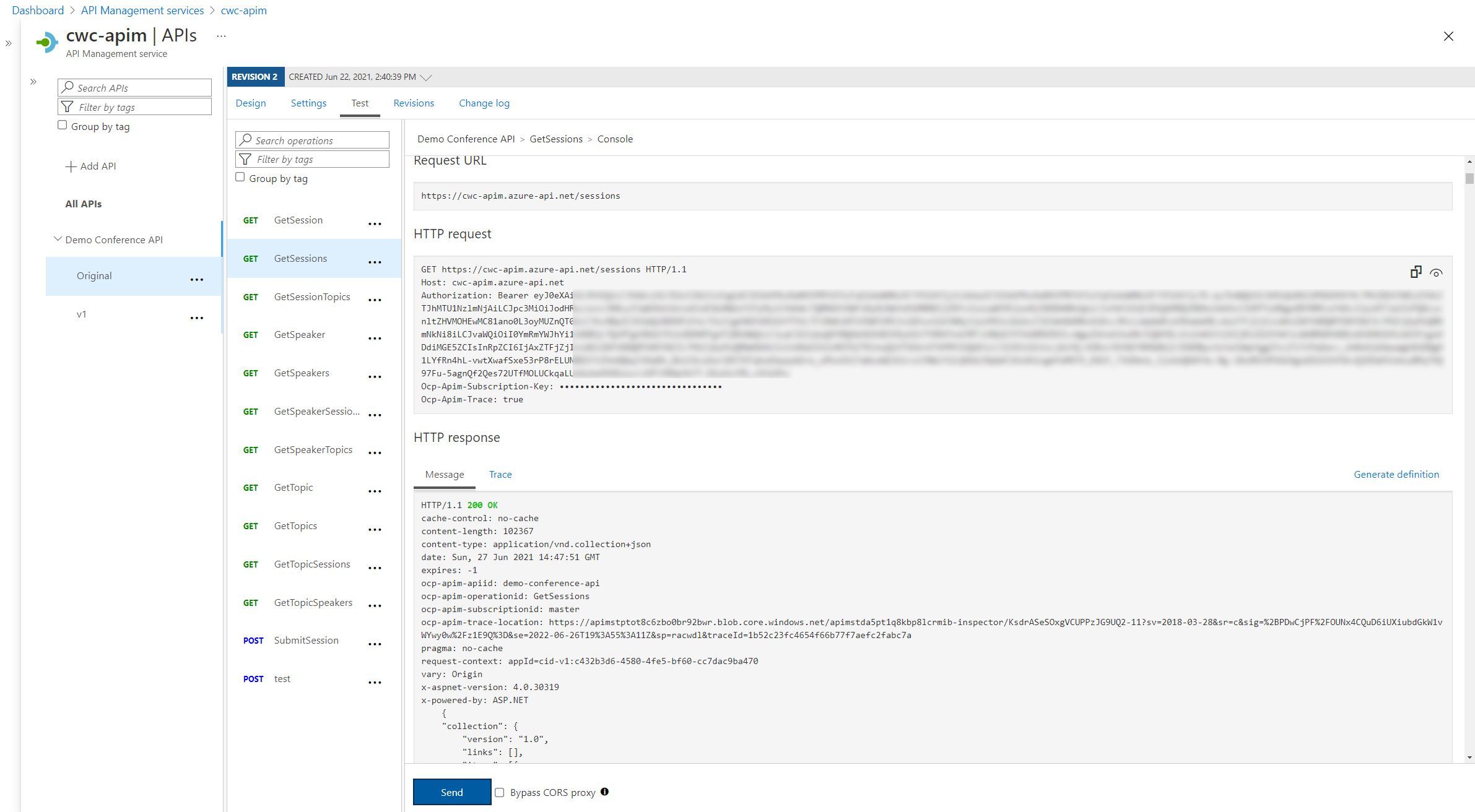Toggle Group by tag for operations
This screenshot has height=812, width=1475.
[x=240, y=177]
